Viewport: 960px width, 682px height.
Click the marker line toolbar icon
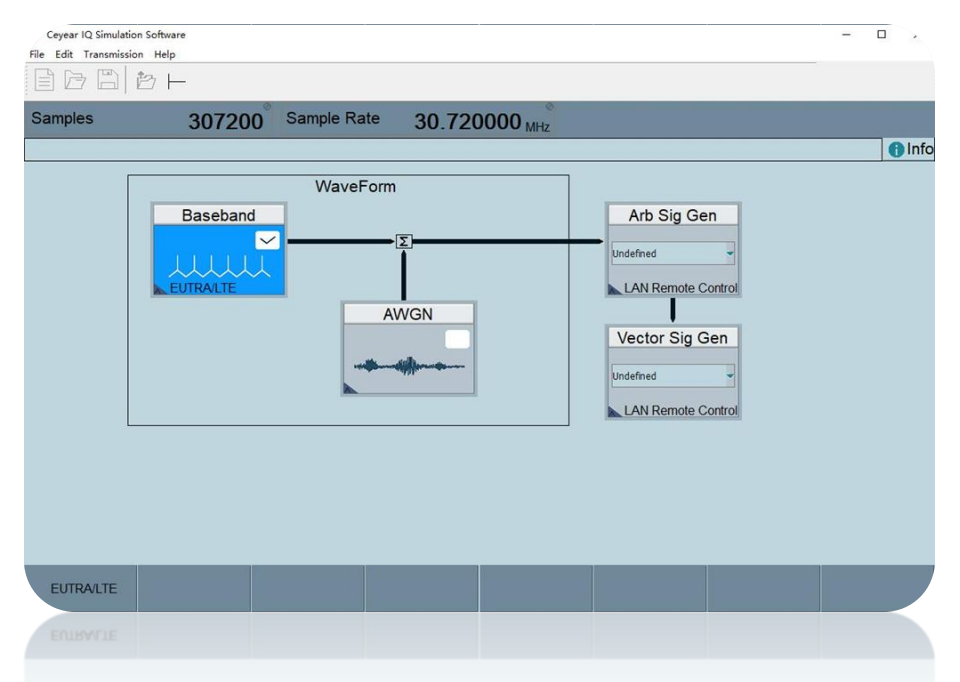click(x=177, y=82)
